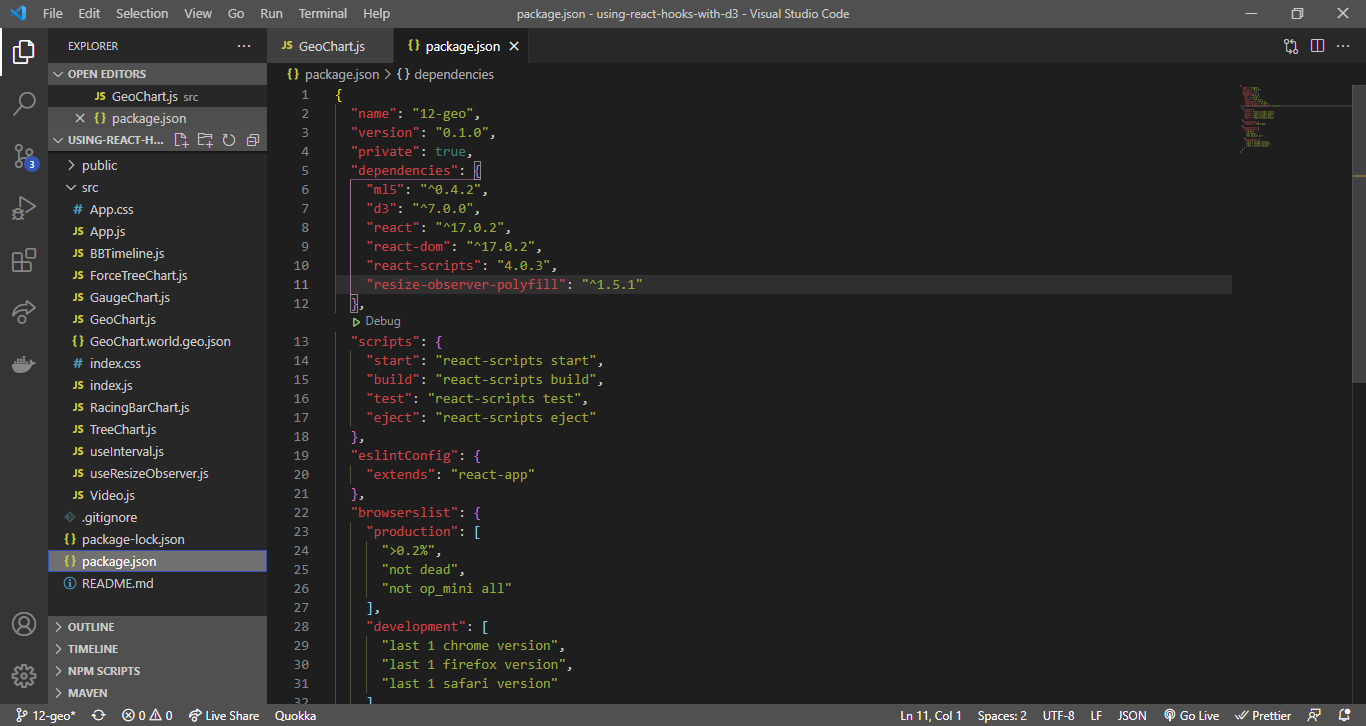Expand the NPM Scripts section
The height and width of the screenshot is (726, 1366).
(x=157, y=671)
